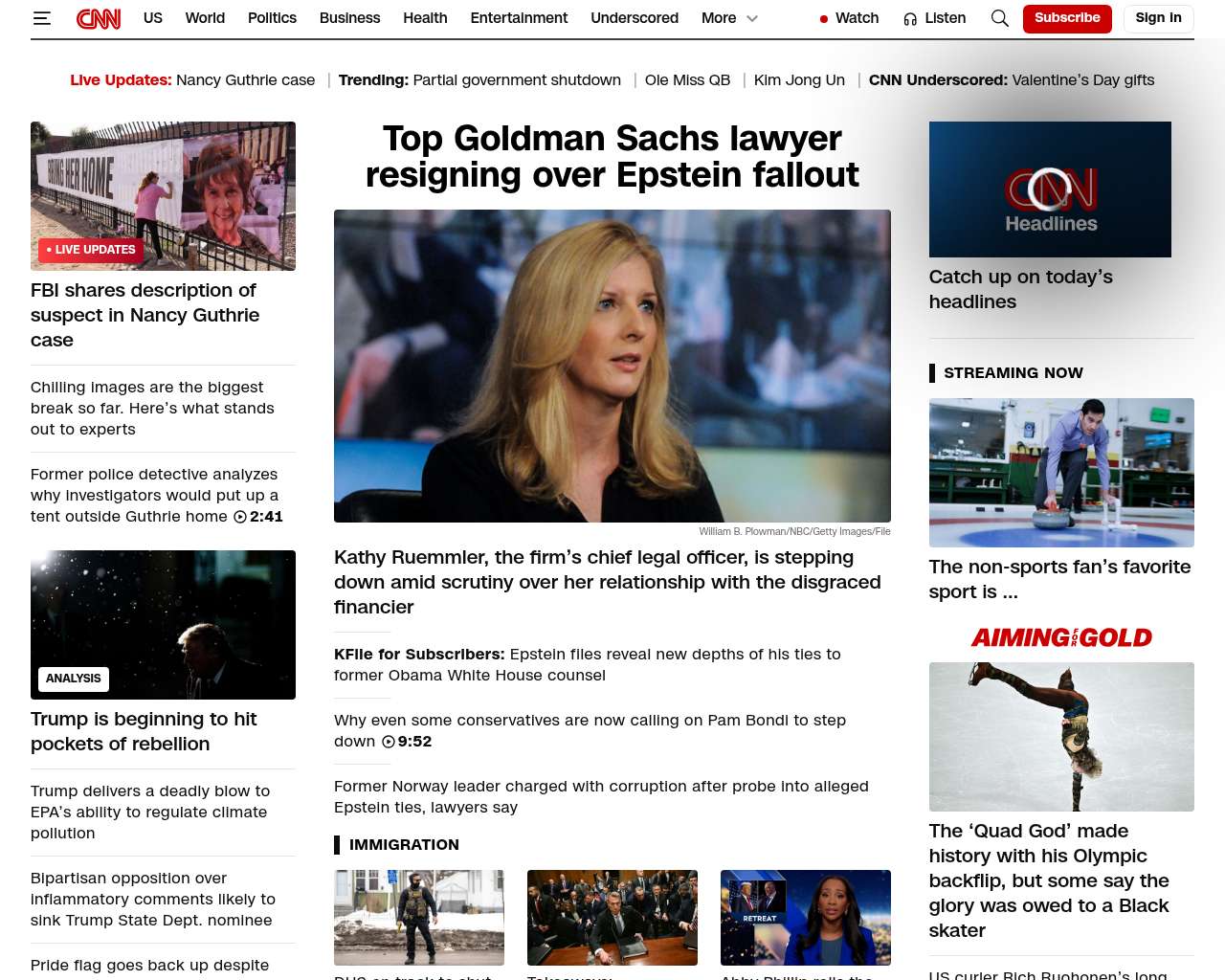Select Politics in the navigation bar

point(272,18)
